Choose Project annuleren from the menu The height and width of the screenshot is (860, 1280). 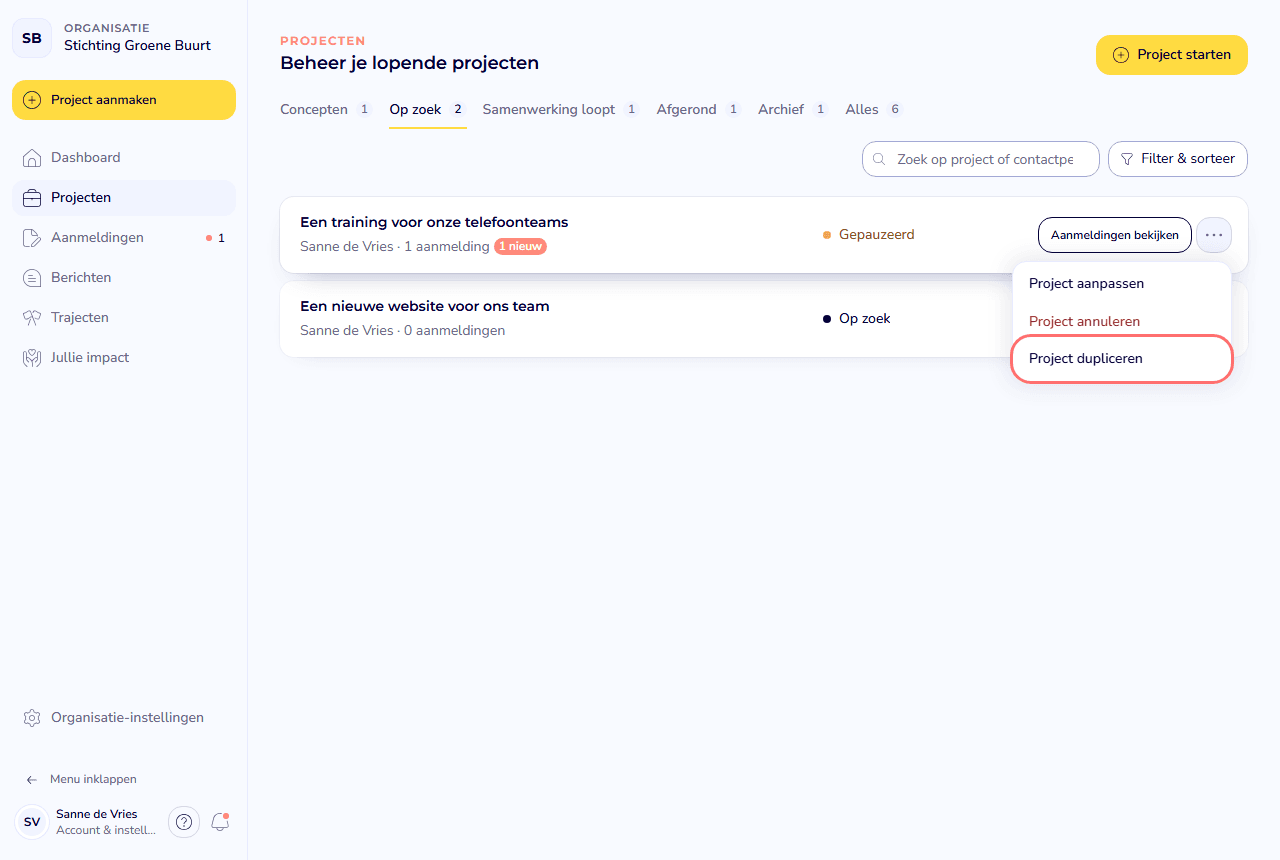[1122, 322]
